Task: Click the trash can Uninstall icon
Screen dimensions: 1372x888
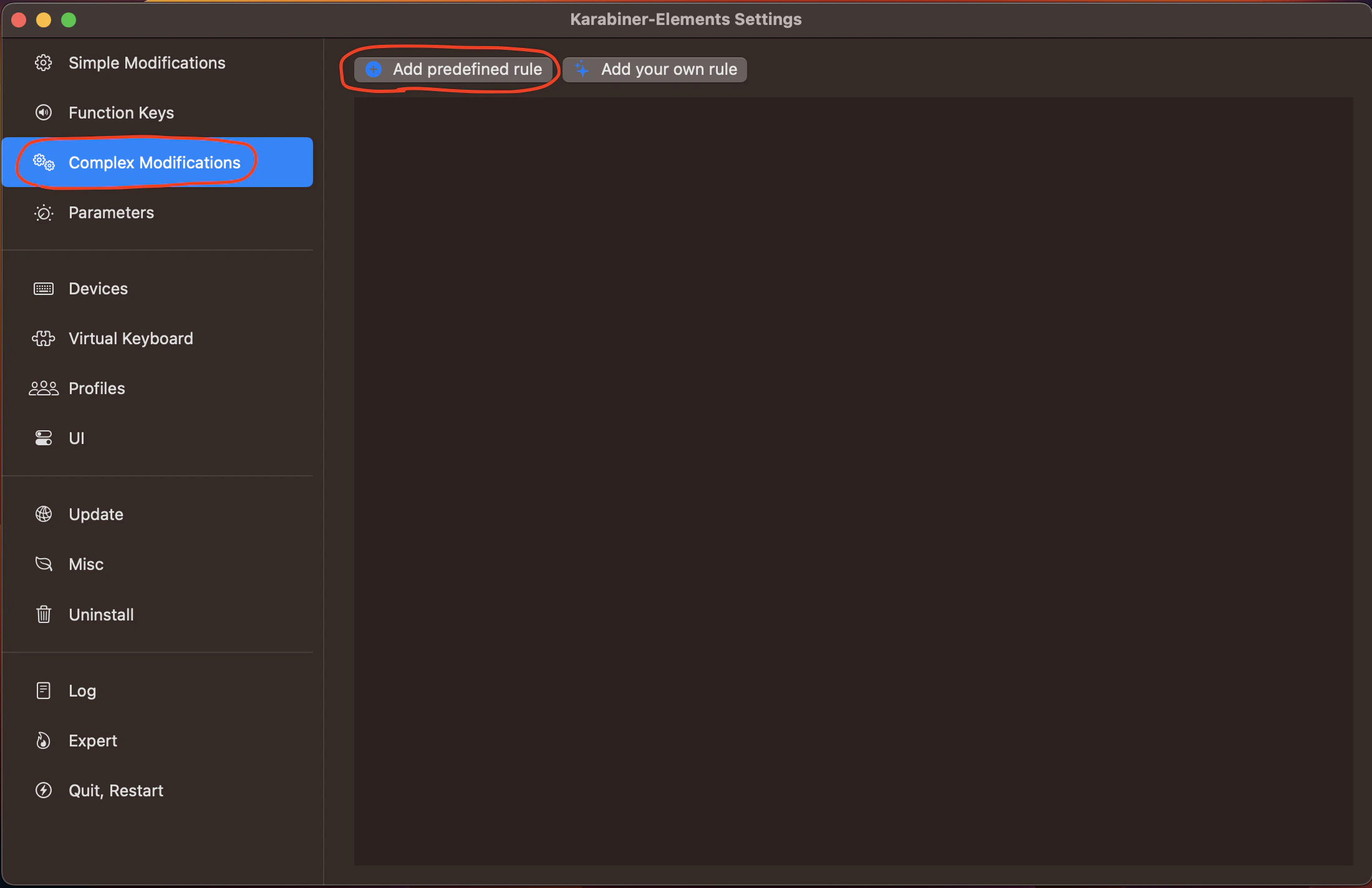Action: [43, 615]
